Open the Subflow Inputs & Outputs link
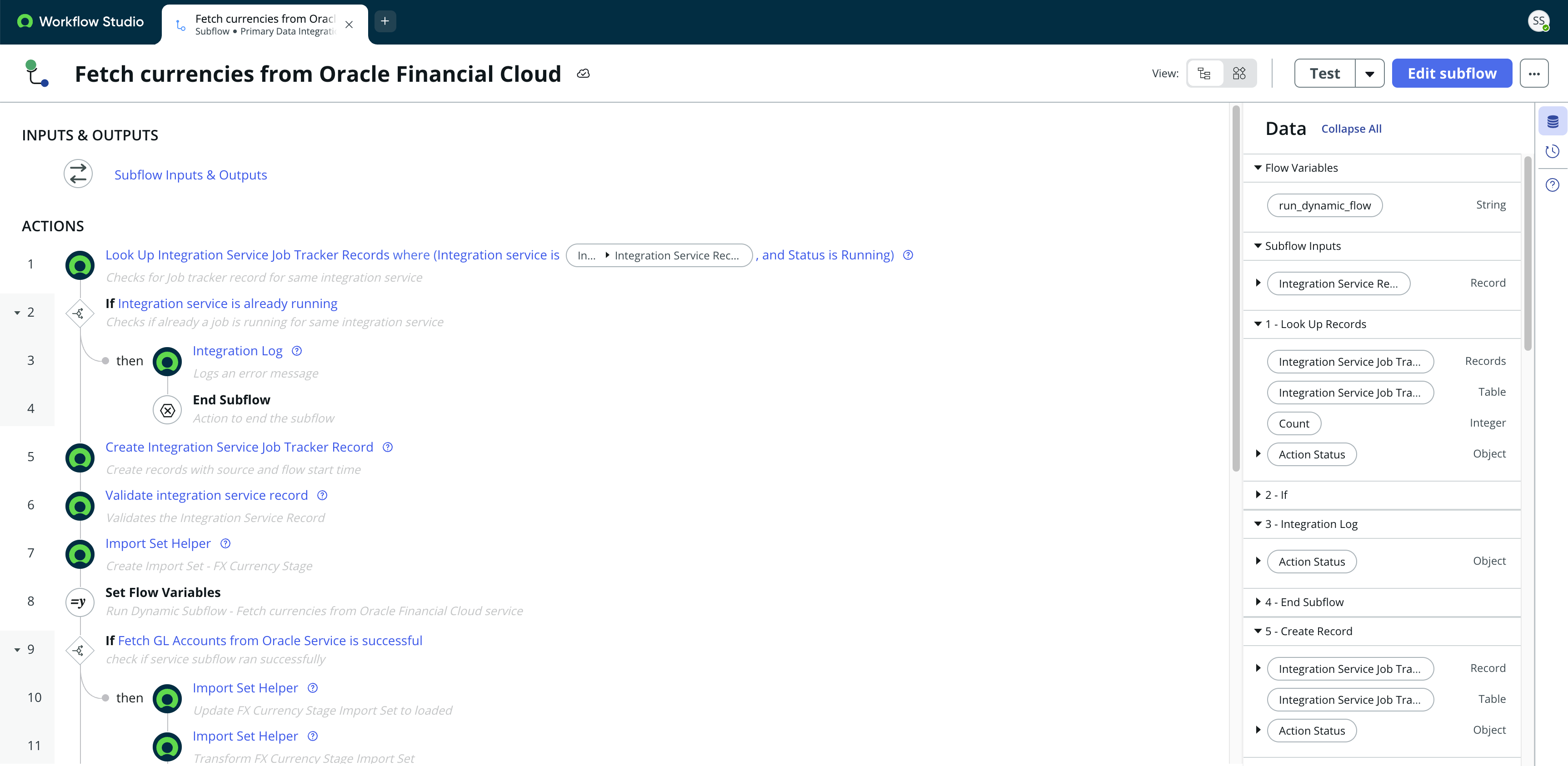The image size is (1568, 766). click(x=190, y=175)
